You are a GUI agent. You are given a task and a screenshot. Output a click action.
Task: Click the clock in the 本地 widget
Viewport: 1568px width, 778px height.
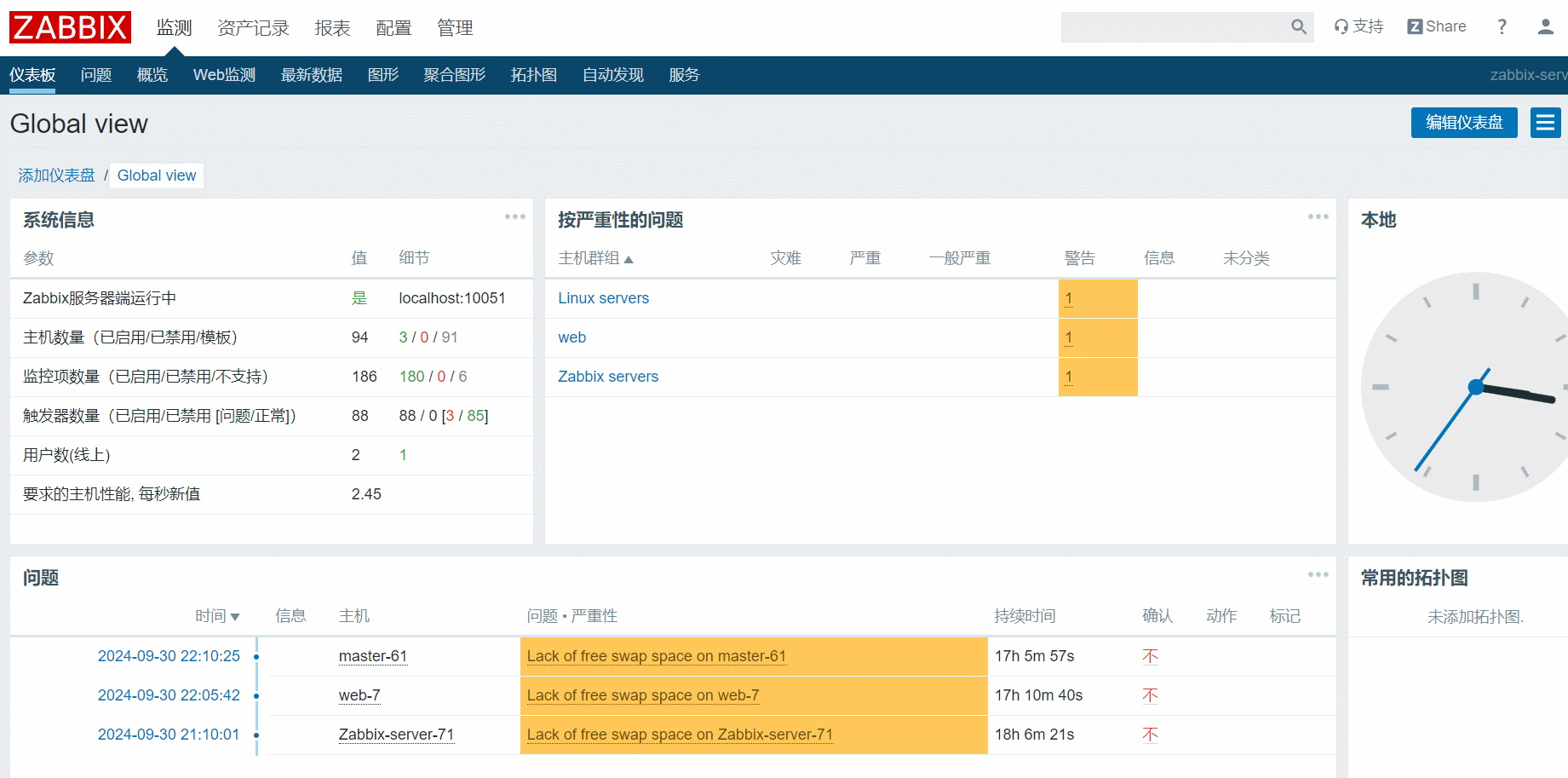[x=1465, y=387]
